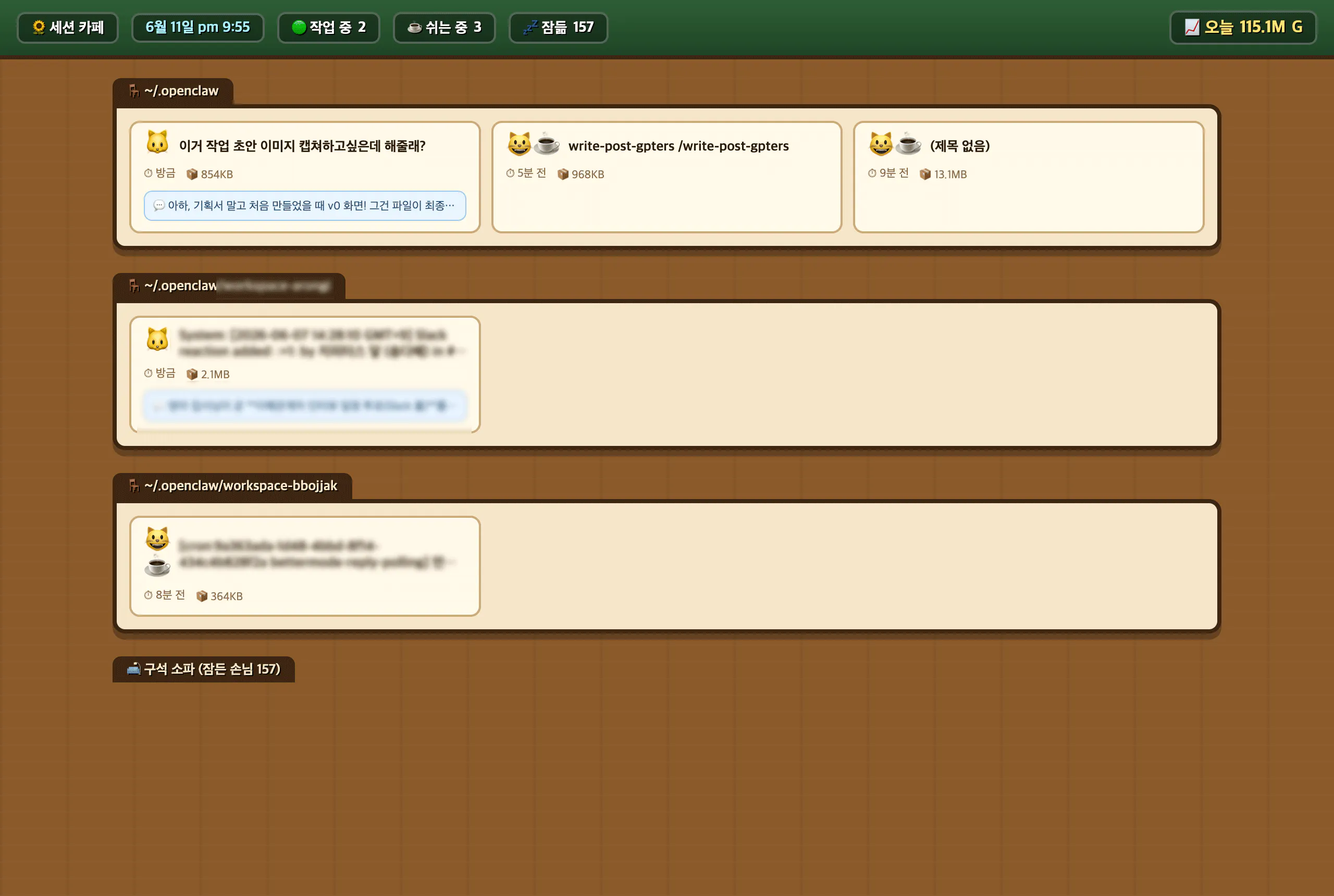1334x896 pixels.
Task: Click the coffee cup icon beside 쉬는 중
Action: 414,27
